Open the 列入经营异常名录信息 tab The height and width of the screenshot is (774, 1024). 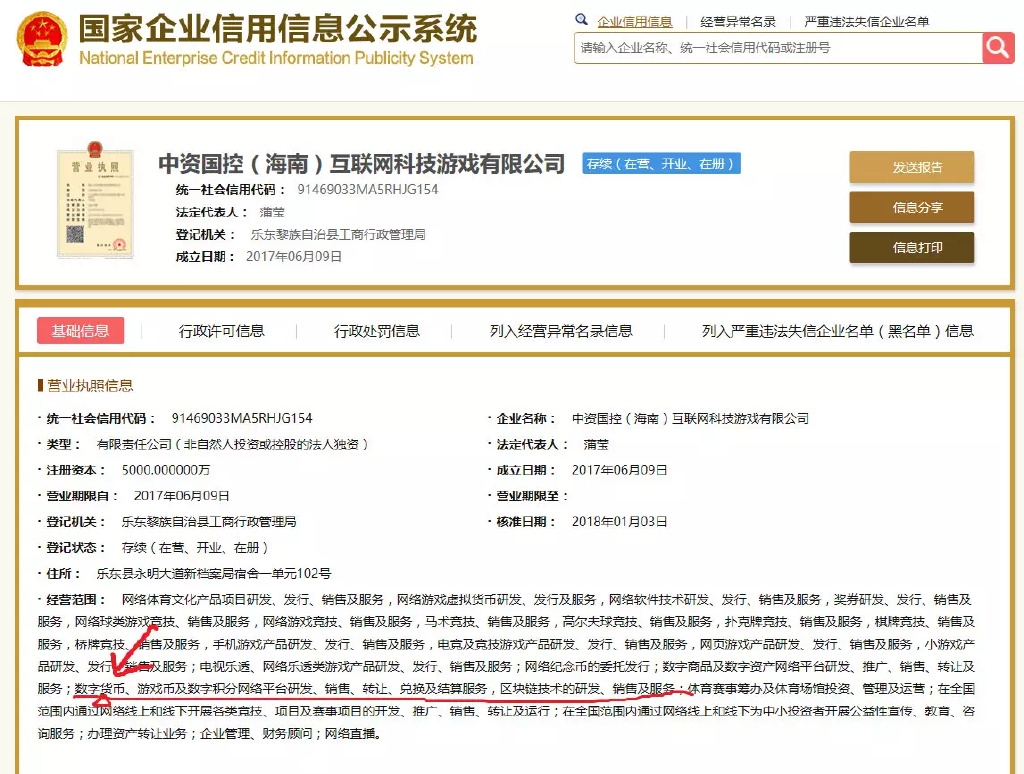coord(561,331)
